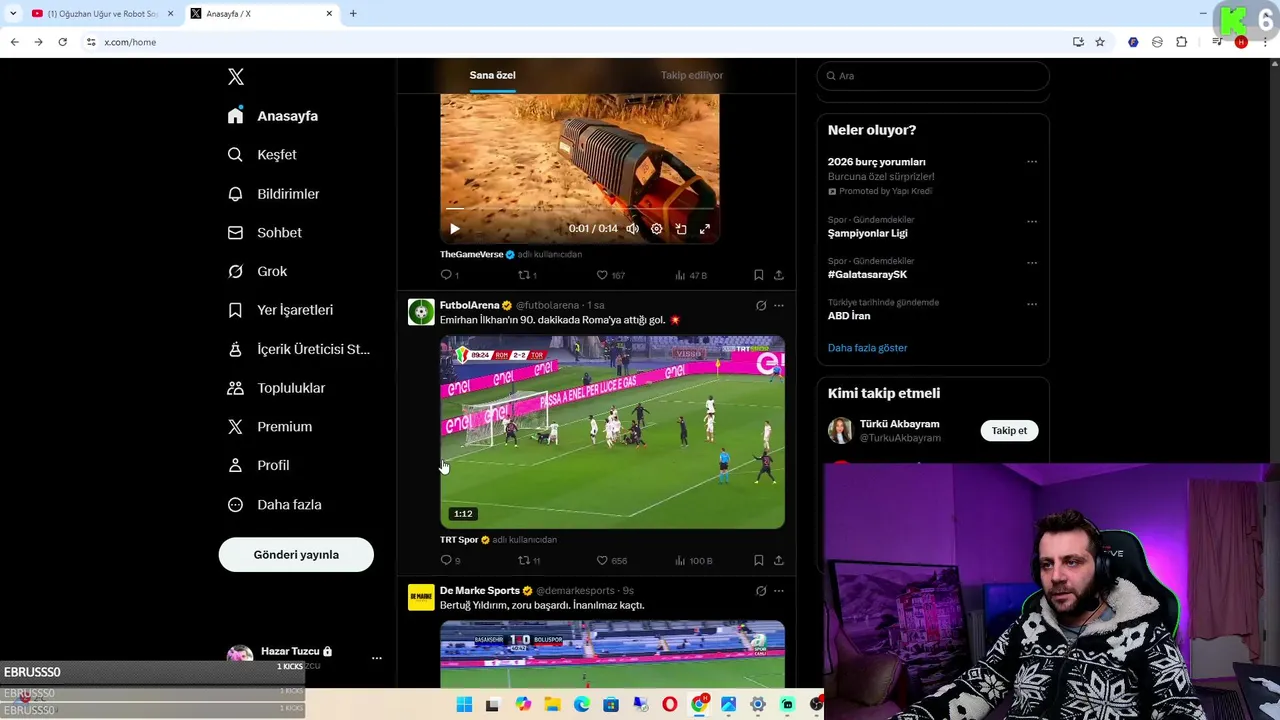Open FutbolArena profile avatar
Viewport: 1280px width, 720px height.
[421, 312]
